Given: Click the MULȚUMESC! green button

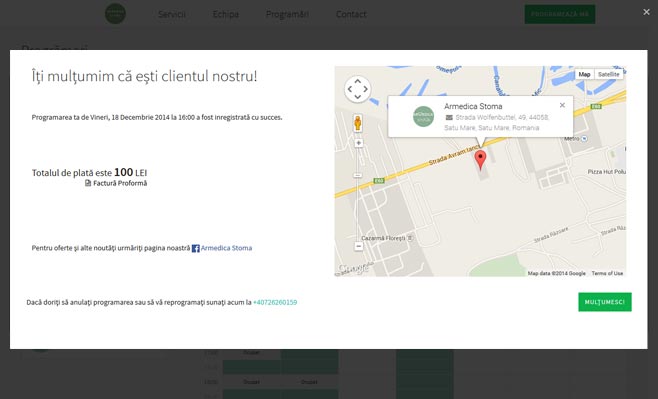Looking at the screenshot, I should click(x=605, y=302).
